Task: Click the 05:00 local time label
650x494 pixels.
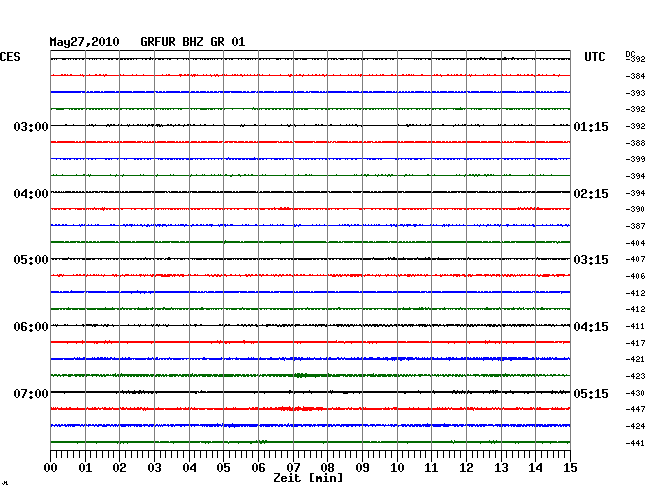Action: 31,260
